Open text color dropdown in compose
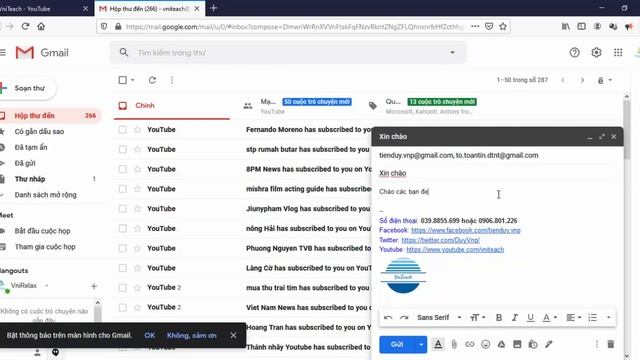Viewport: 640px width, 360px height. 550,318
